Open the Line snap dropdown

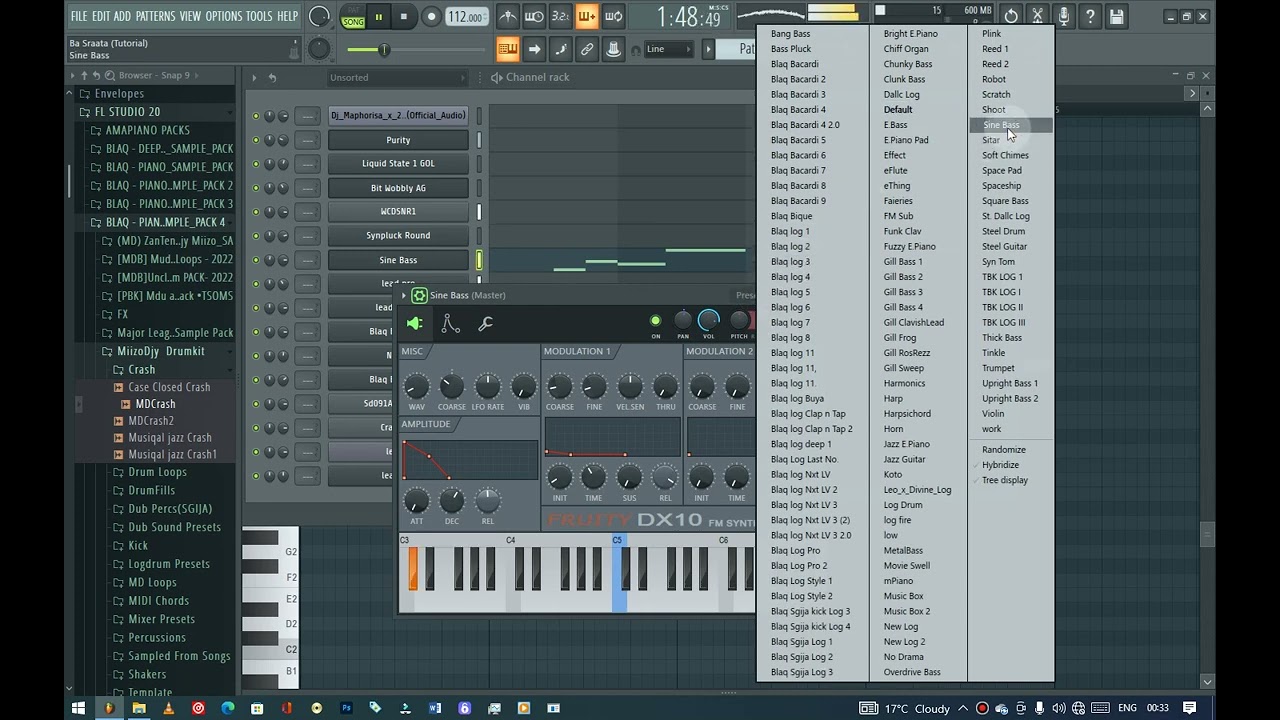(x=667, y=49)
